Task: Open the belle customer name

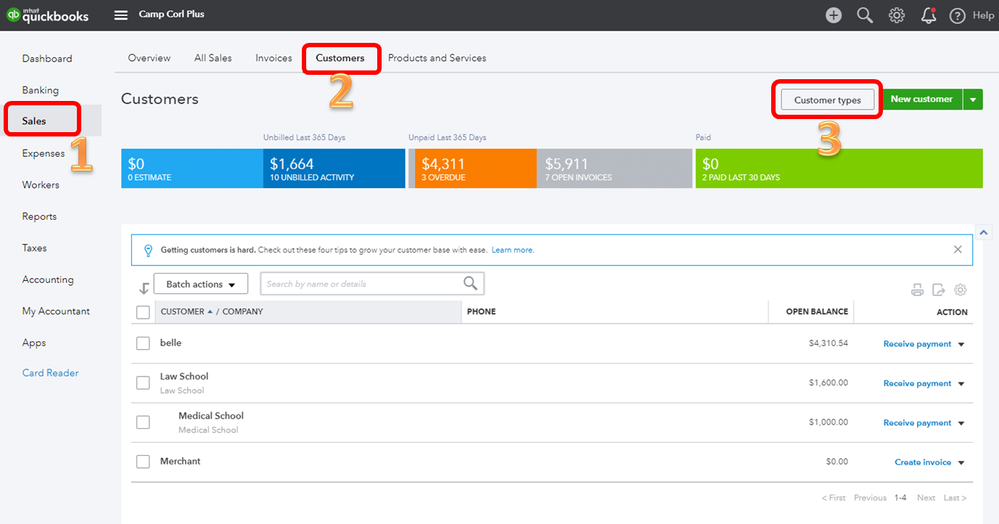Action: [x=171, y=343]
